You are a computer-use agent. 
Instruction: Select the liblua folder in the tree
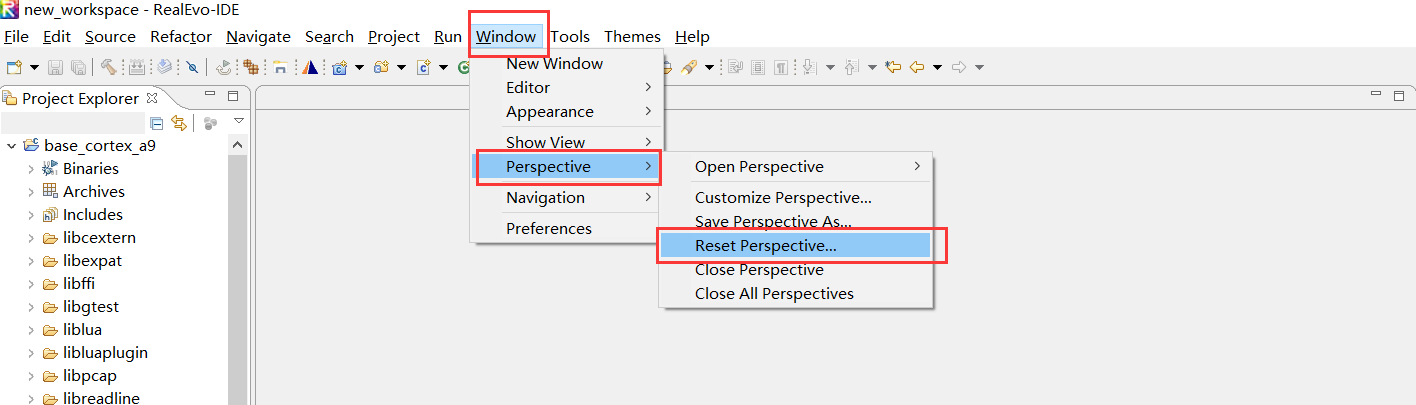pos(82,330)
